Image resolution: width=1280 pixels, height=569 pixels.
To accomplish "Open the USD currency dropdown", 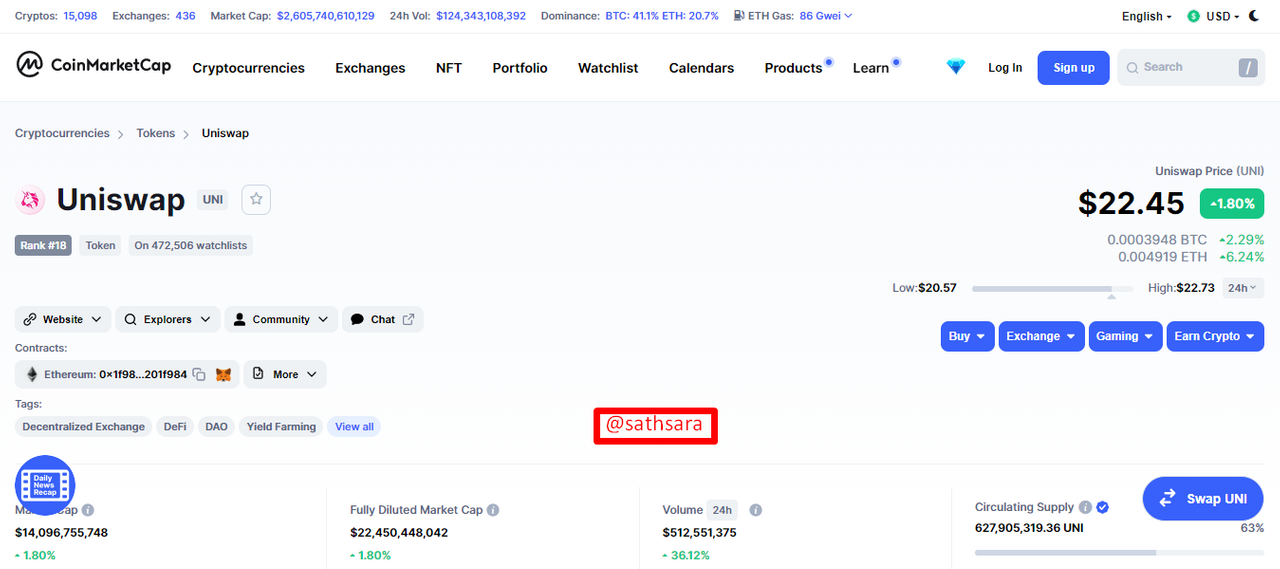I will tap(1222, 16).
